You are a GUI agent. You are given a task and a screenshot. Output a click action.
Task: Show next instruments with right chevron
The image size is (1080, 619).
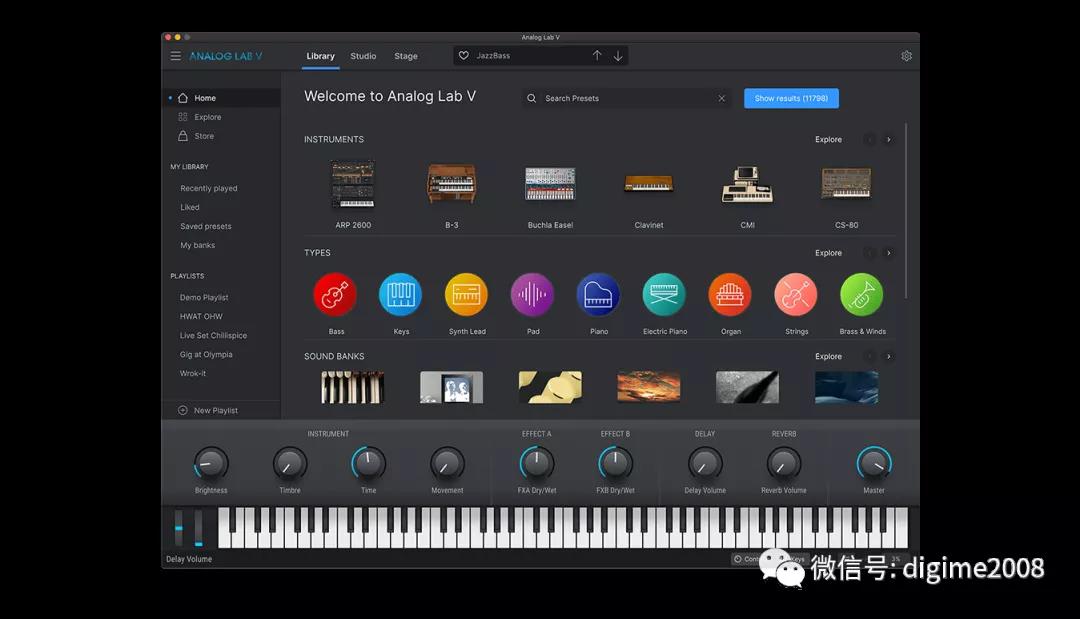(x=889, y=140)
